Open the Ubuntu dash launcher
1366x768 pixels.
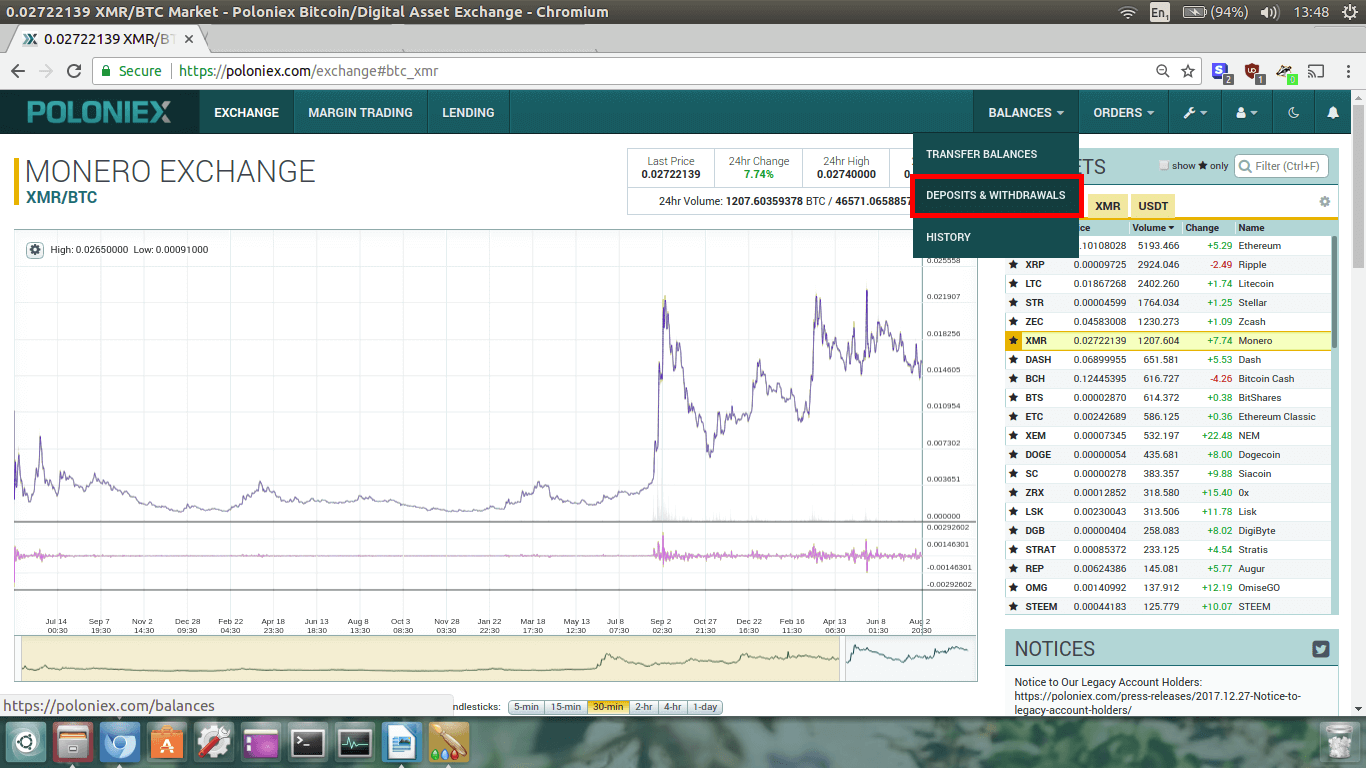pyautogui.click(x=26, y=744)
